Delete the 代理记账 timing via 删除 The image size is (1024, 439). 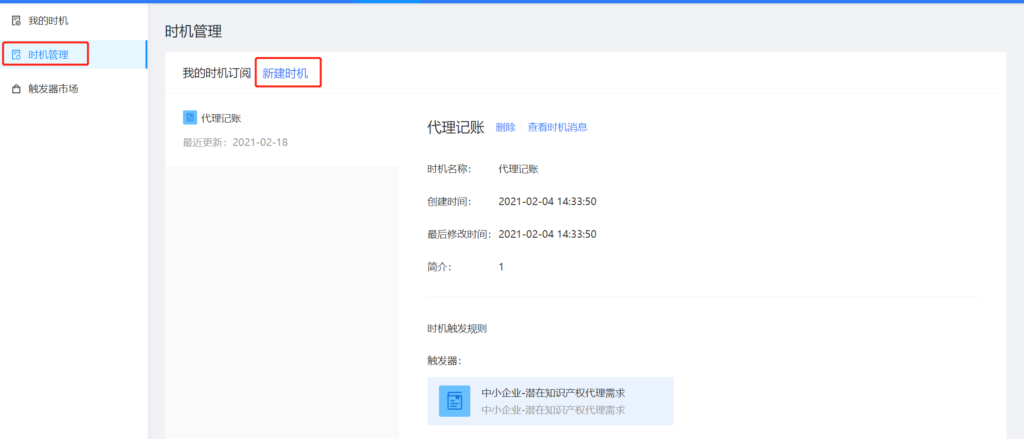point(505,127)
